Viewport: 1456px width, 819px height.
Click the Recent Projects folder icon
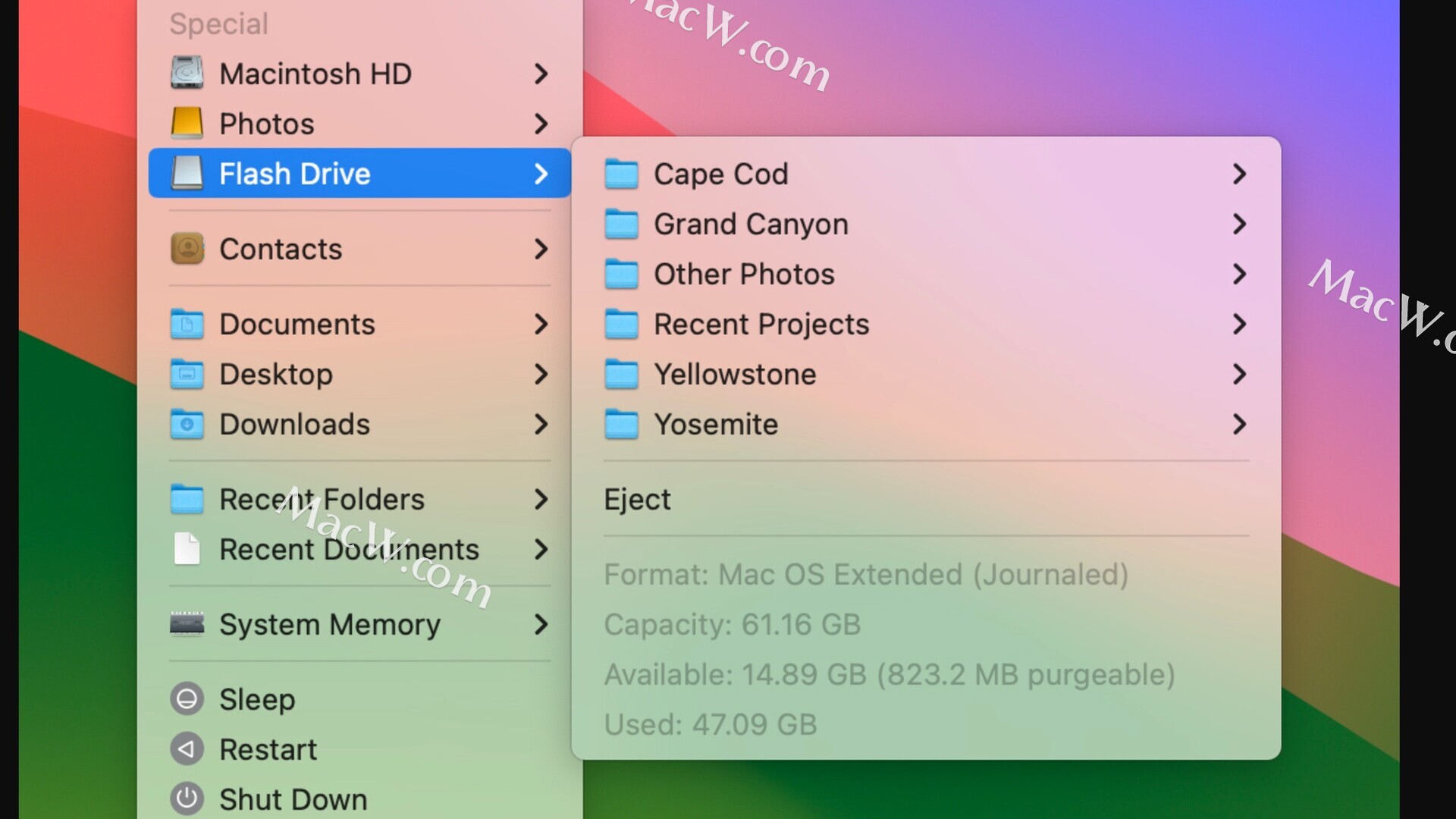click(621, 324)
